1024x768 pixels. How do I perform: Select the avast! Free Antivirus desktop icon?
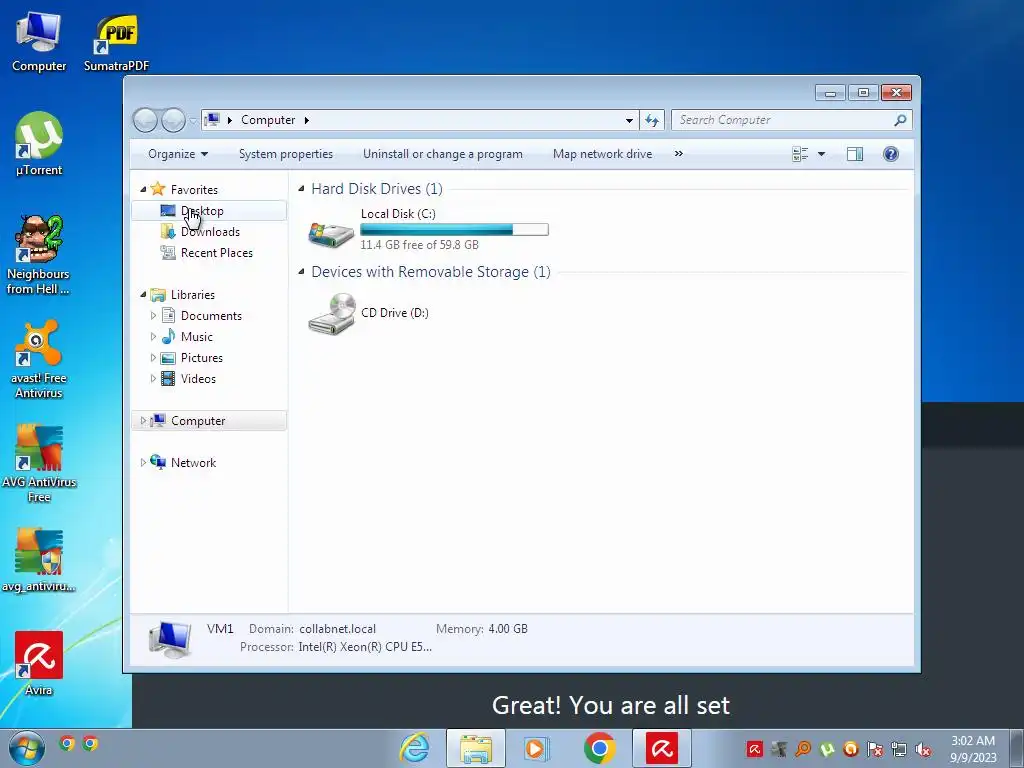(39, 359)
